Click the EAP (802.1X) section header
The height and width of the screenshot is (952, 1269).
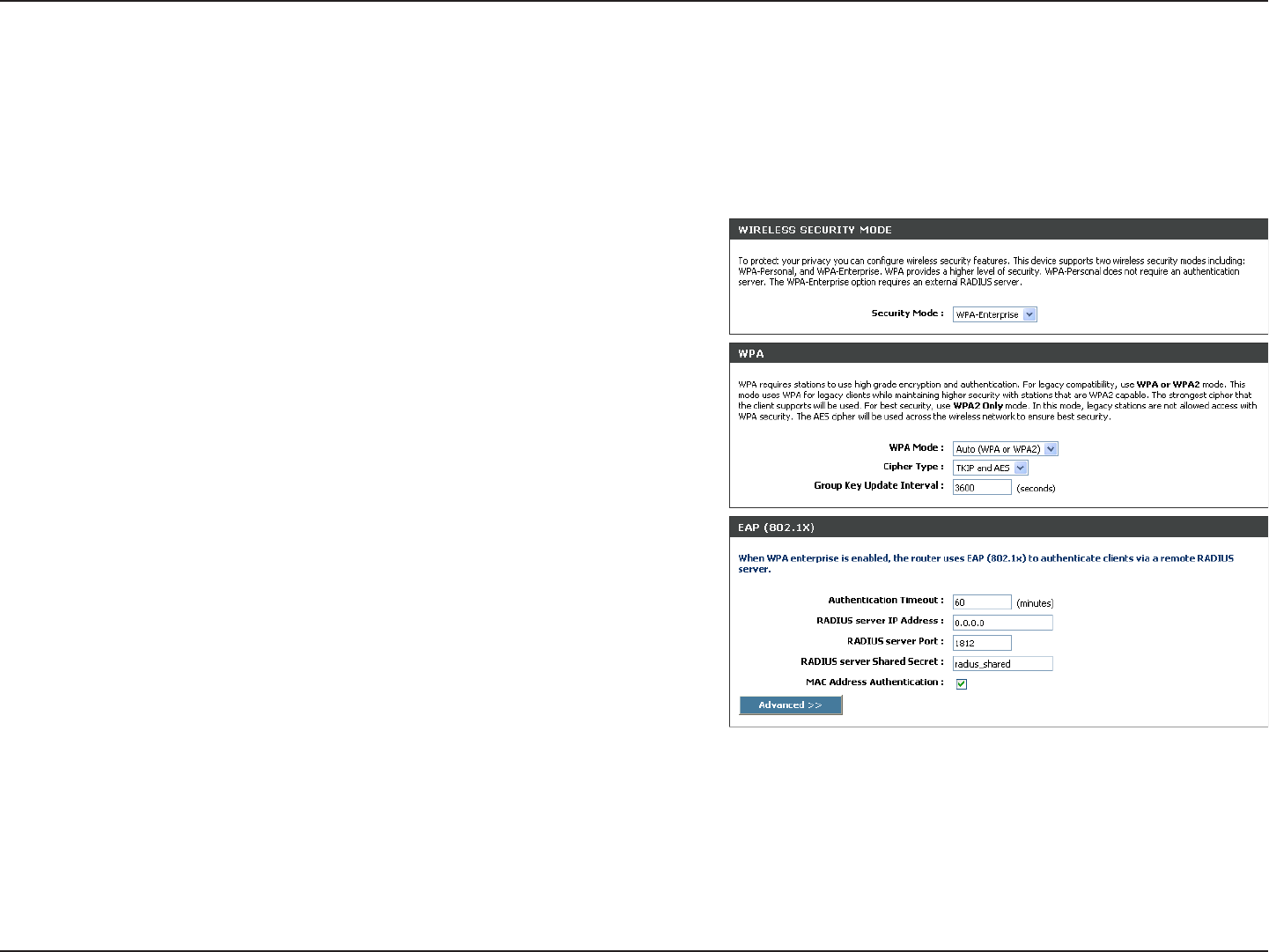[998, 528]
